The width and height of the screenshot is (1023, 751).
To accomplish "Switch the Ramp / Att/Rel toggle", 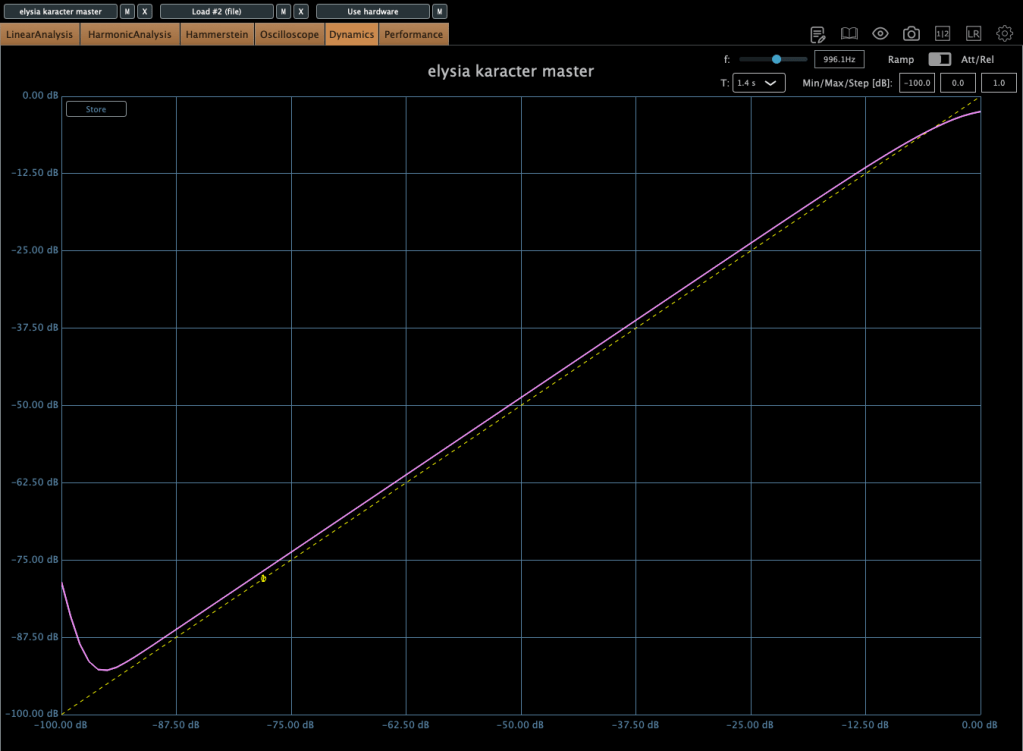I will pos(939,60).
